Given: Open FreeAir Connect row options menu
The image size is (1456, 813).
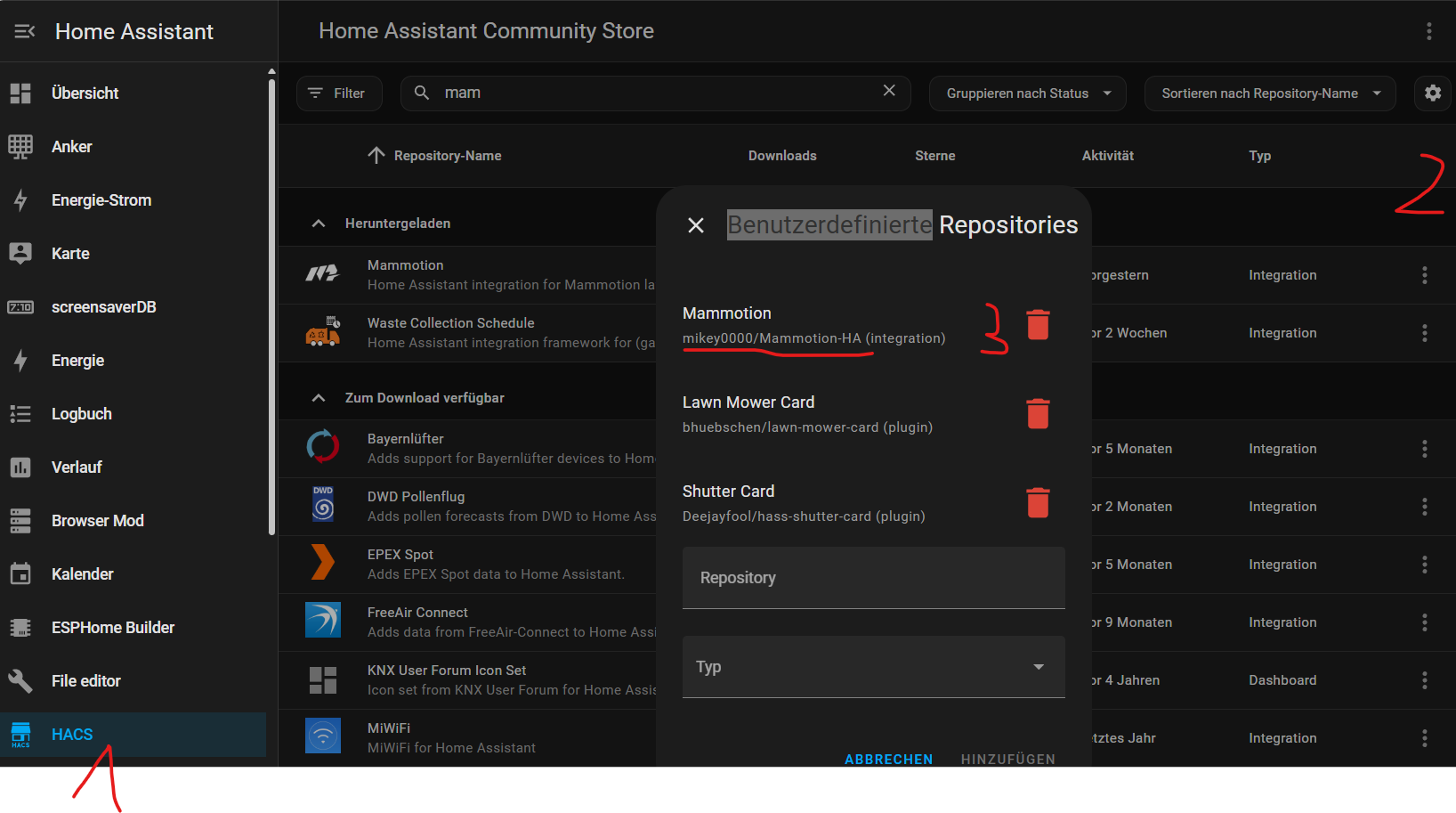Looking at the screenshot, I should click(x=1425, y=622).
